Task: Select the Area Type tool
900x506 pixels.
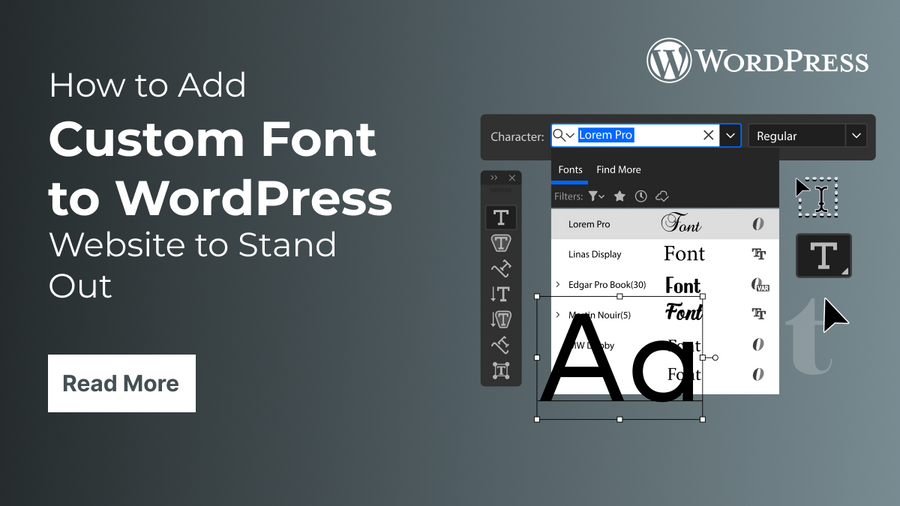Action: point(501,243)
